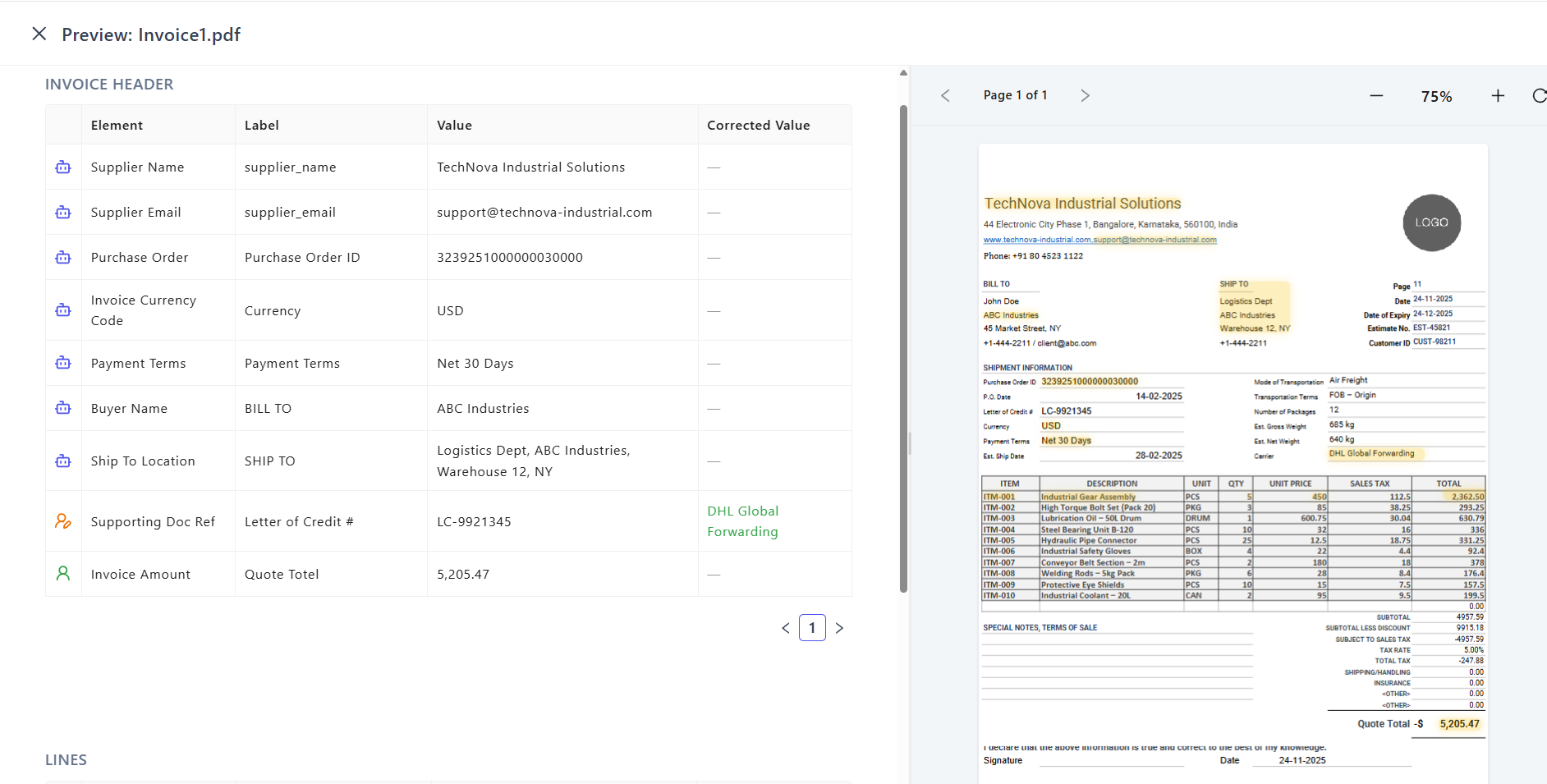Screen dimensions: 1547x784
Task: Click robot icon beside Purchase Order row
Action: pos(63,258)
